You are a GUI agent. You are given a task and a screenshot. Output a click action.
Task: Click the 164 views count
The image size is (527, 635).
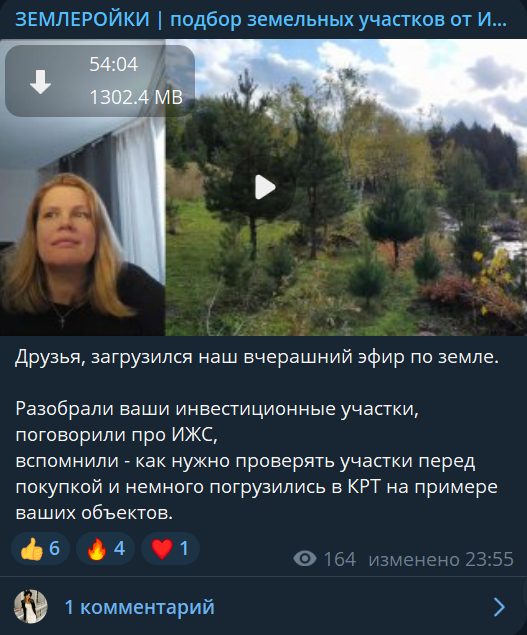(340, 560)
